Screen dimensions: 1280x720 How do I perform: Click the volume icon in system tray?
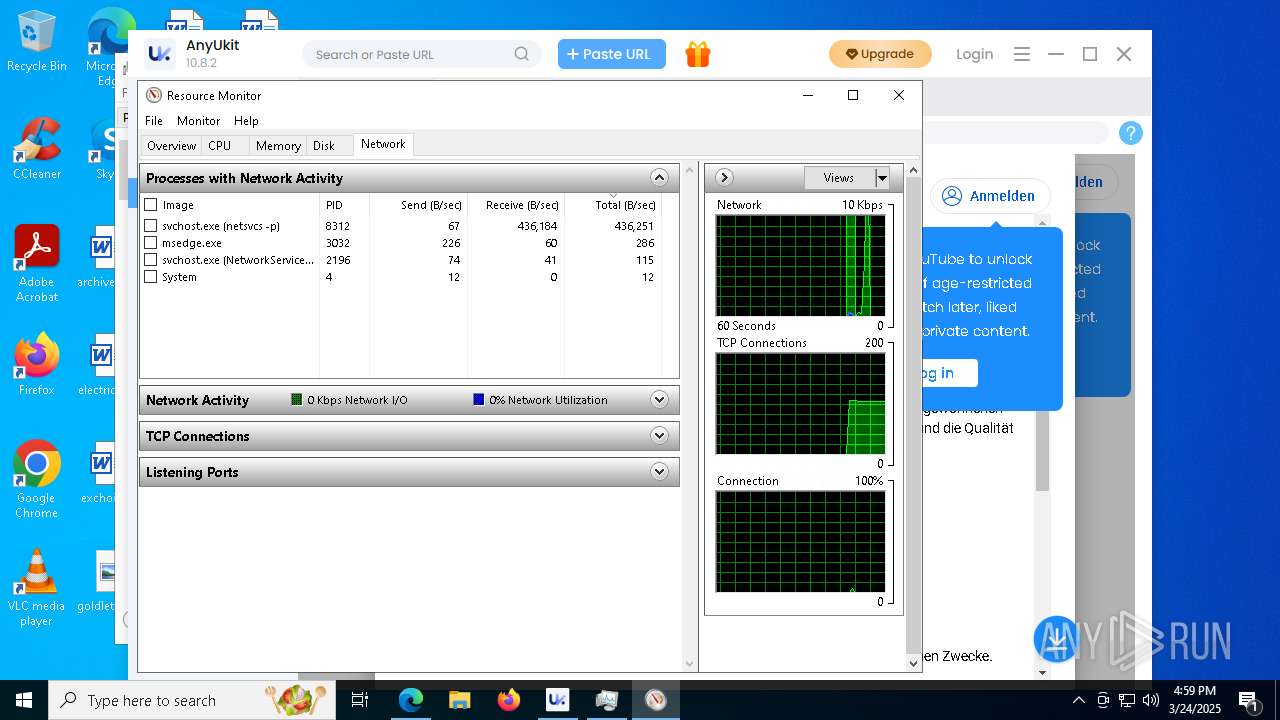pyautogui.click(x=1150, y=700)
